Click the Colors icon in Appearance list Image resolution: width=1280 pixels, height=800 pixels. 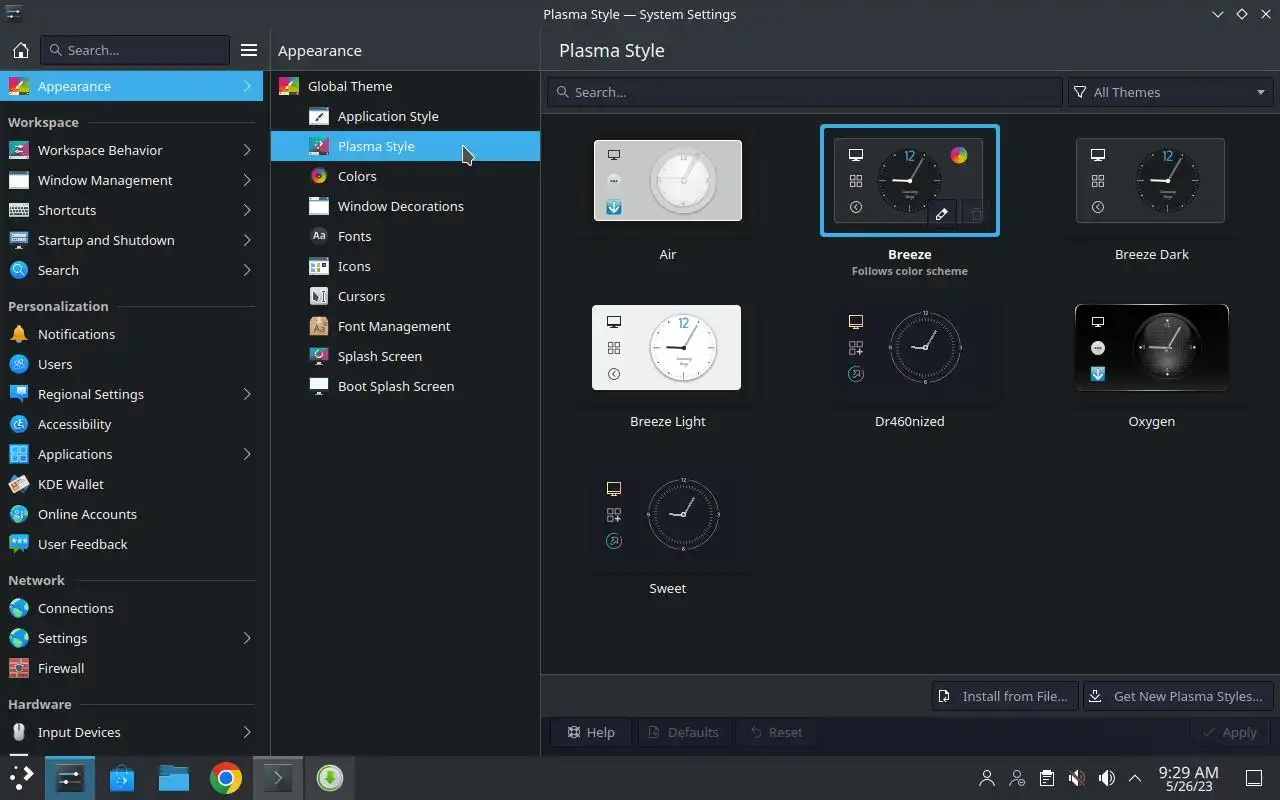(x=319, y=176)
